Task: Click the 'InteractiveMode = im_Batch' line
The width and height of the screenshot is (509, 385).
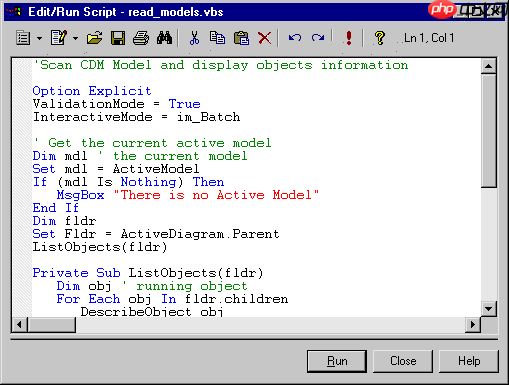Action: (136, 117)
